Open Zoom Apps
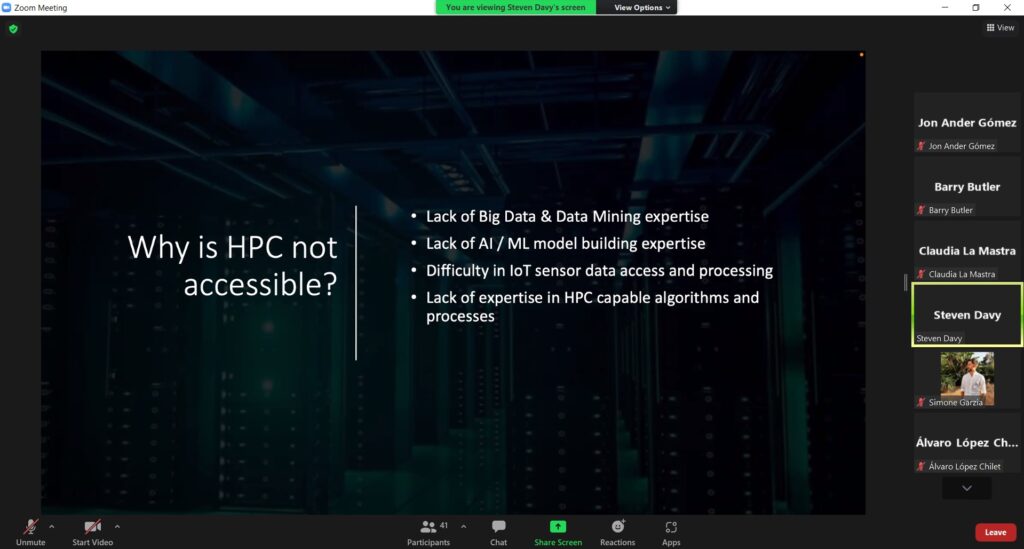Viewport: 1024px width, 549px height. click(x=671, y=532)
